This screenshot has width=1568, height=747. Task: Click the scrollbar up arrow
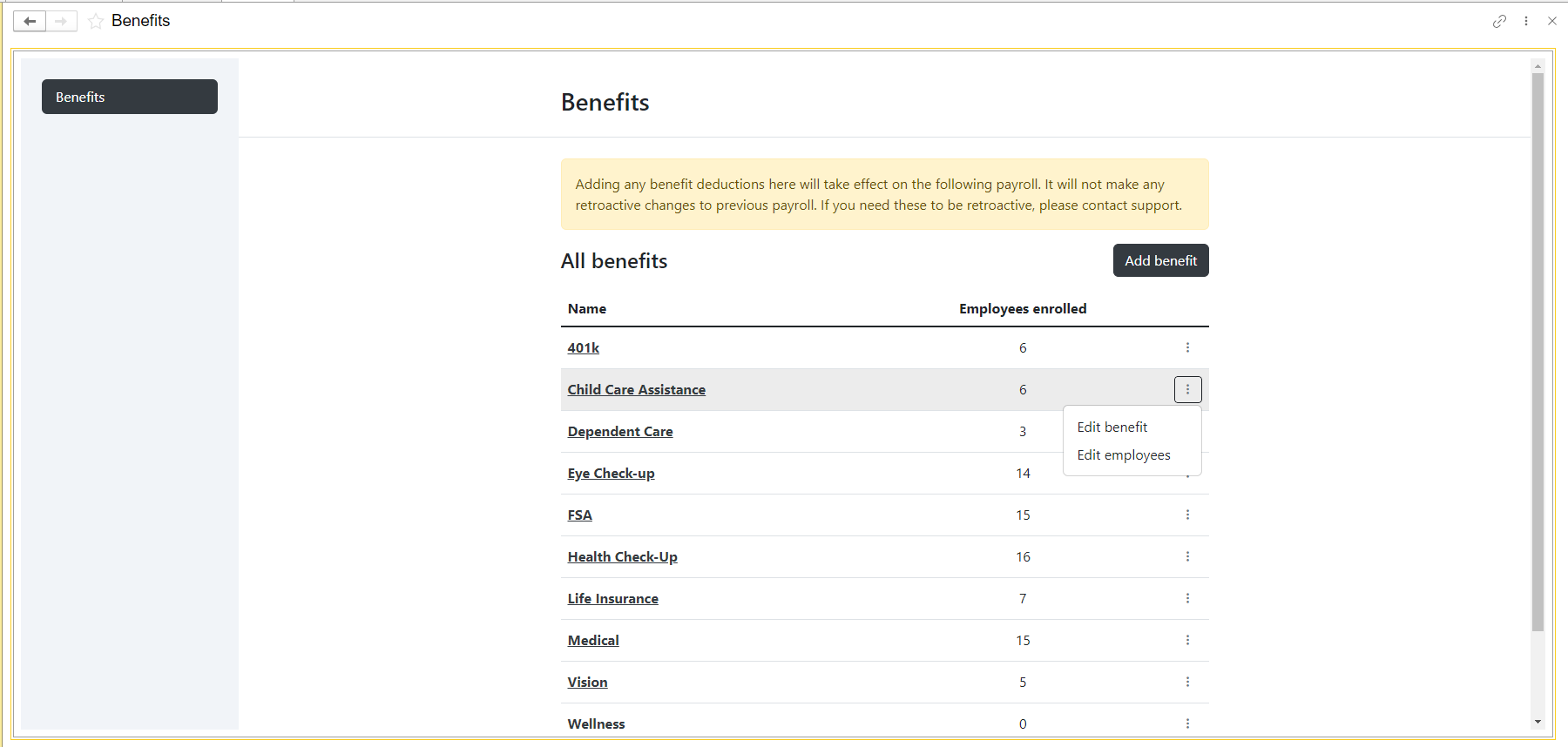click(1538, 66)
